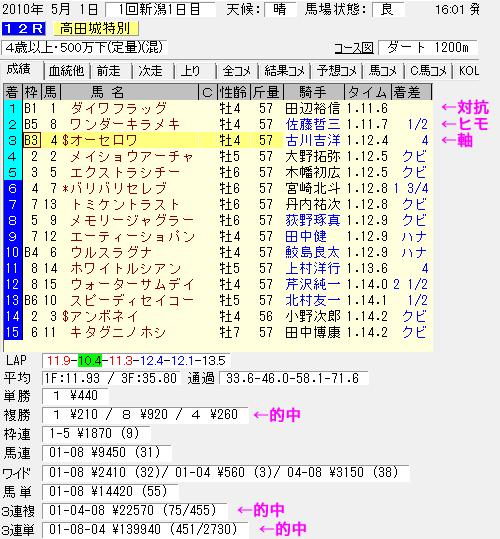Click the ダート 1200m course field
The image size is (500, 539).
coord(428,47)
